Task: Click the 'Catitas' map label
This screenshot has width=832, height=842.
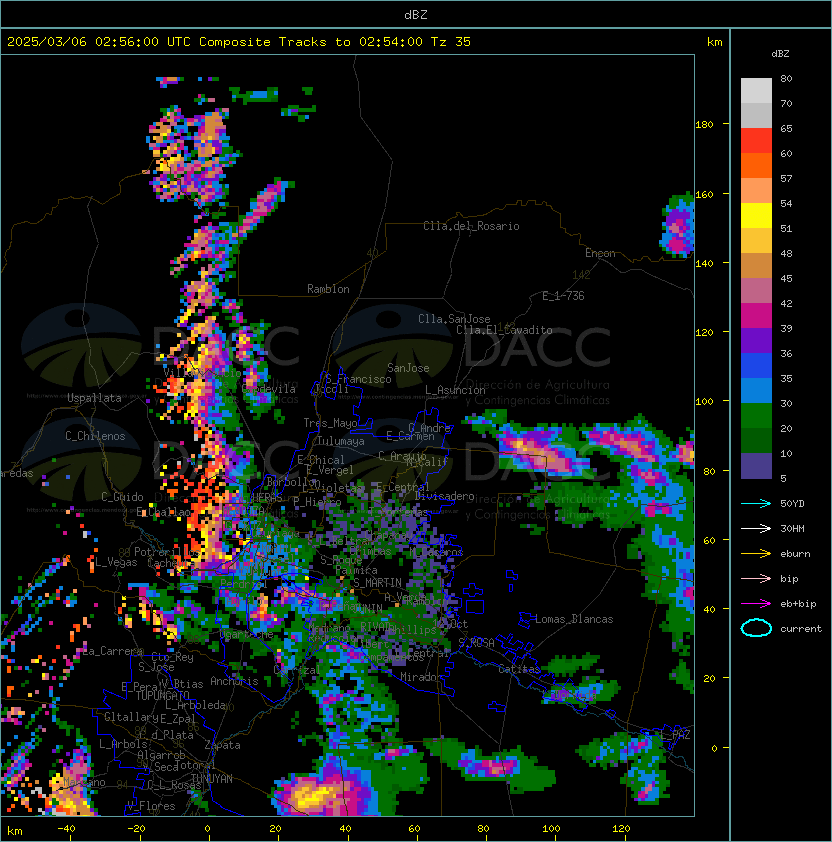Action: [519, 669]
